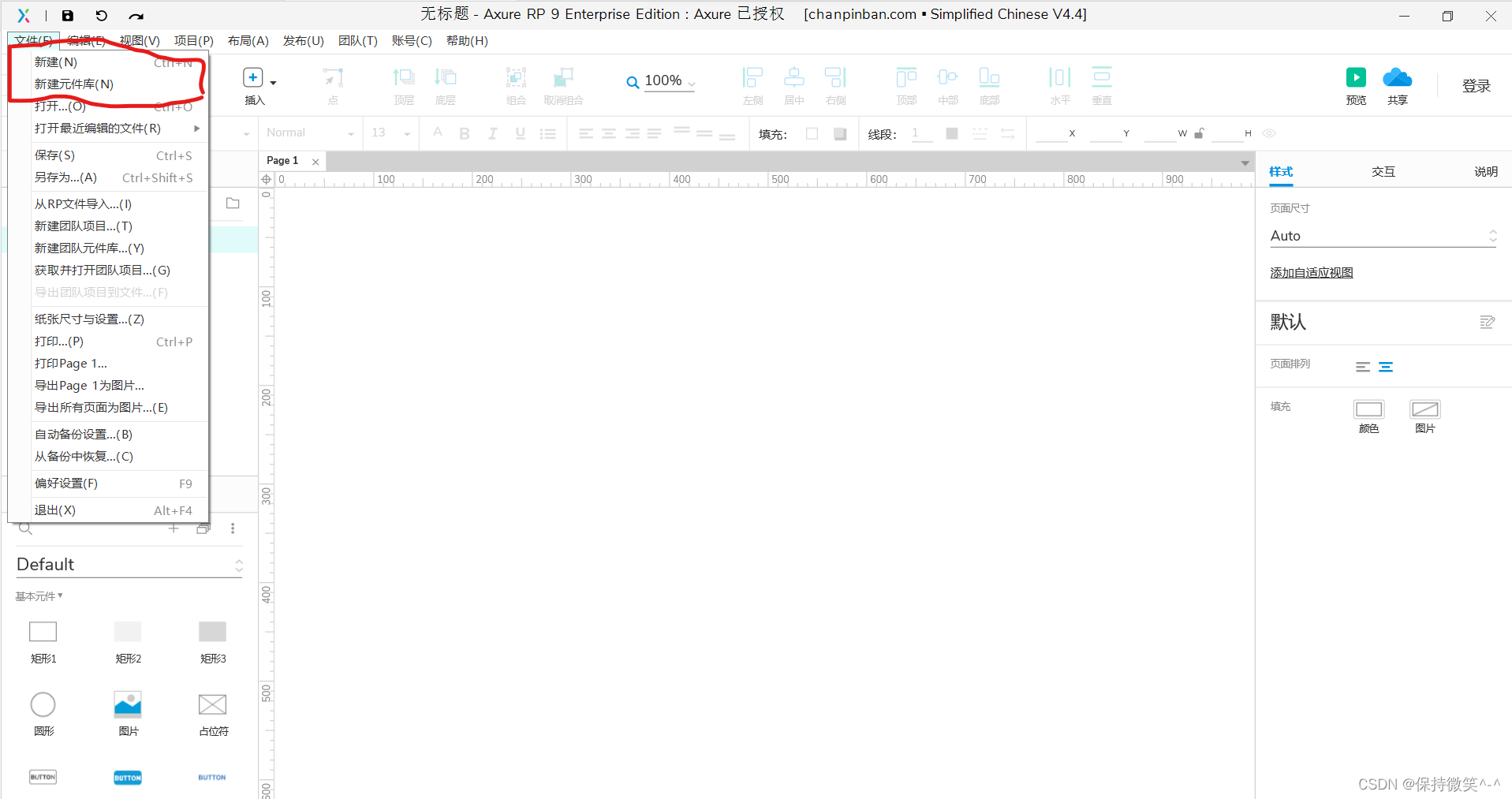Click the fill color swatch
The image size is (1512, 799).
[812, 133]
